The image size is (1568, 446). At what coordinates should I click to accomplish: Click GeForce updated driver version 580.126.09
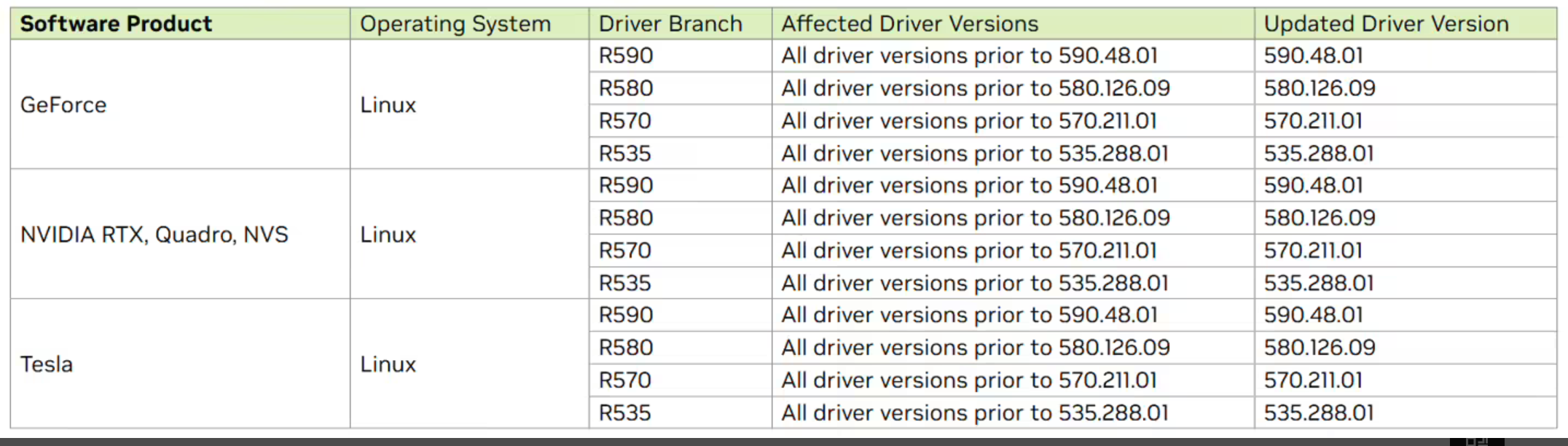[1320, 88]
